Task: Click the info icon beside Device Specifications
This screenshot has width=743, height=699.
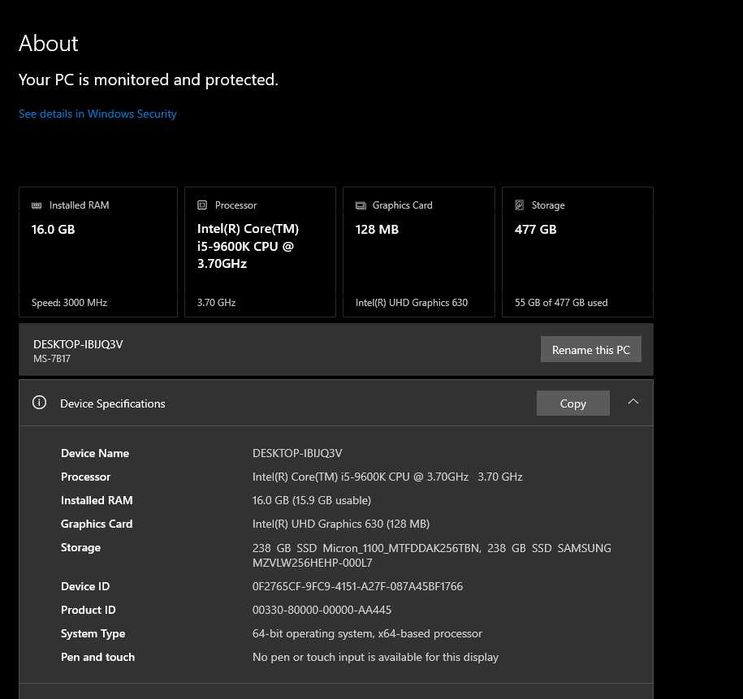Action: (40, 403)
